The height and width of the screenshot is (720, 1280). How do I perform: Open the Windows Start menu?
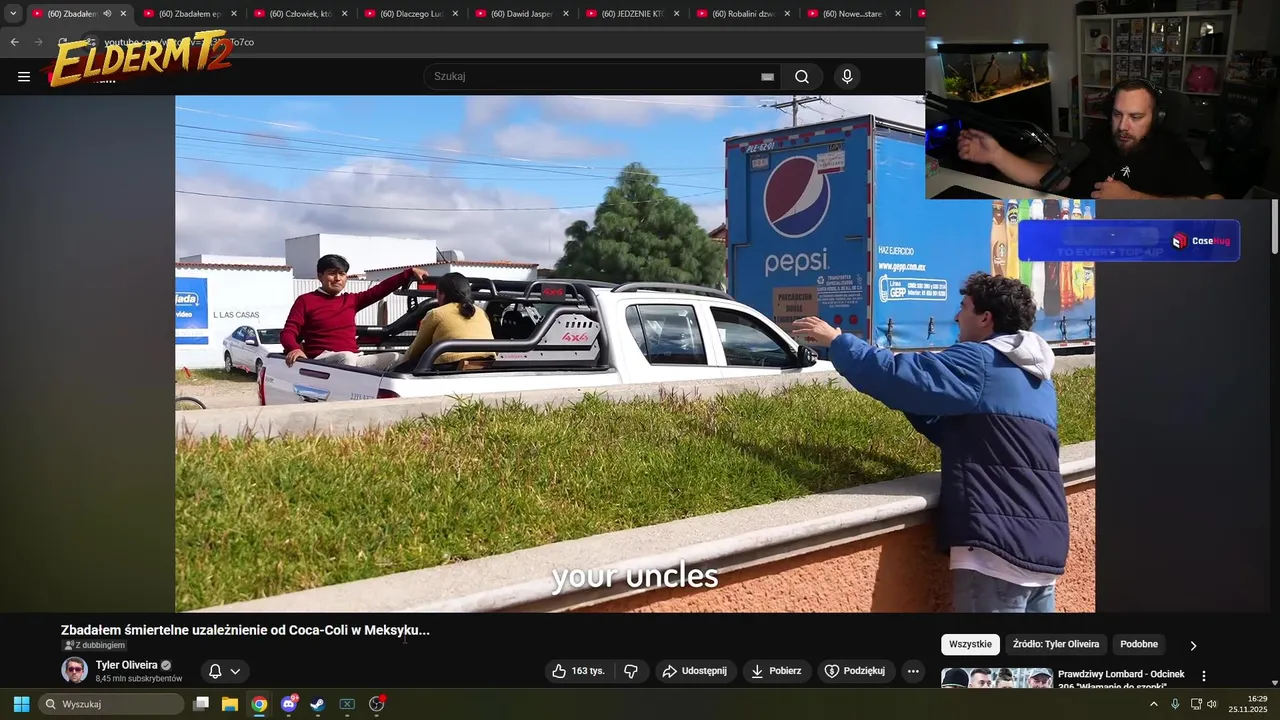(x=21, y=704)
